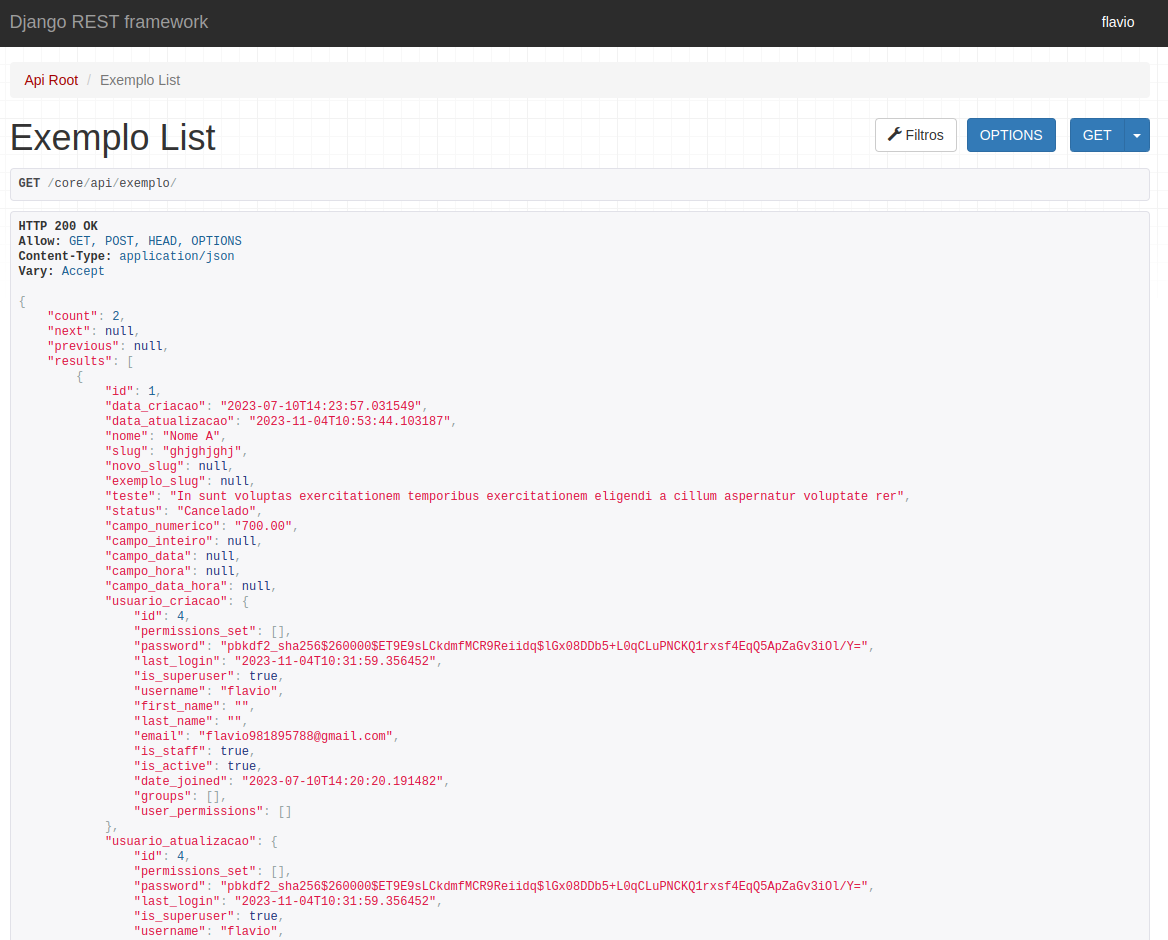Click the "campo_data" key
The width and height of the screenshot is (1168, 940).
147,556
